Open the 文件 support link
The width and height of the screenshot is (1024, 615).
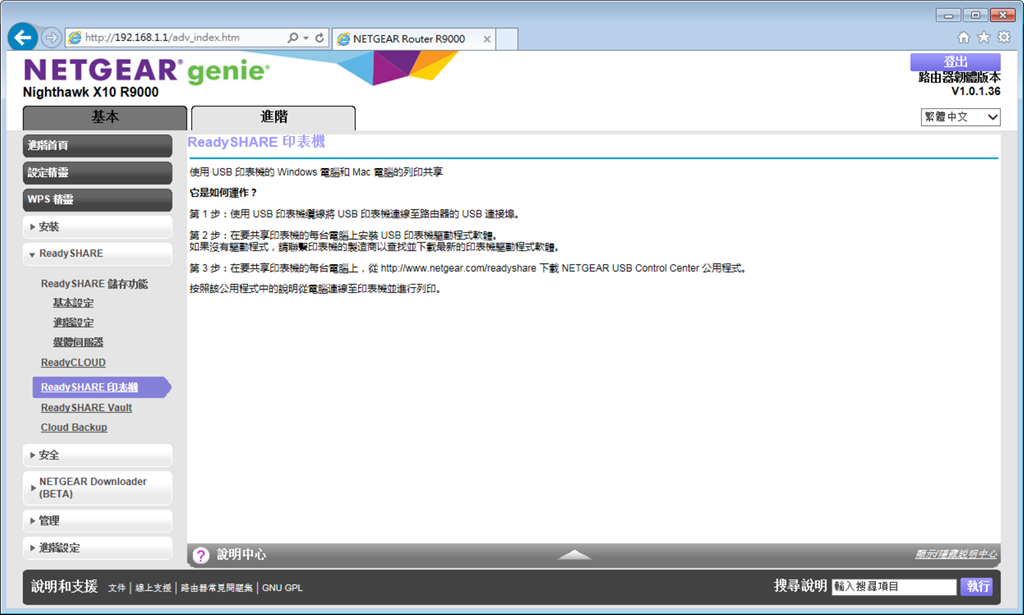tap(116, 588)
